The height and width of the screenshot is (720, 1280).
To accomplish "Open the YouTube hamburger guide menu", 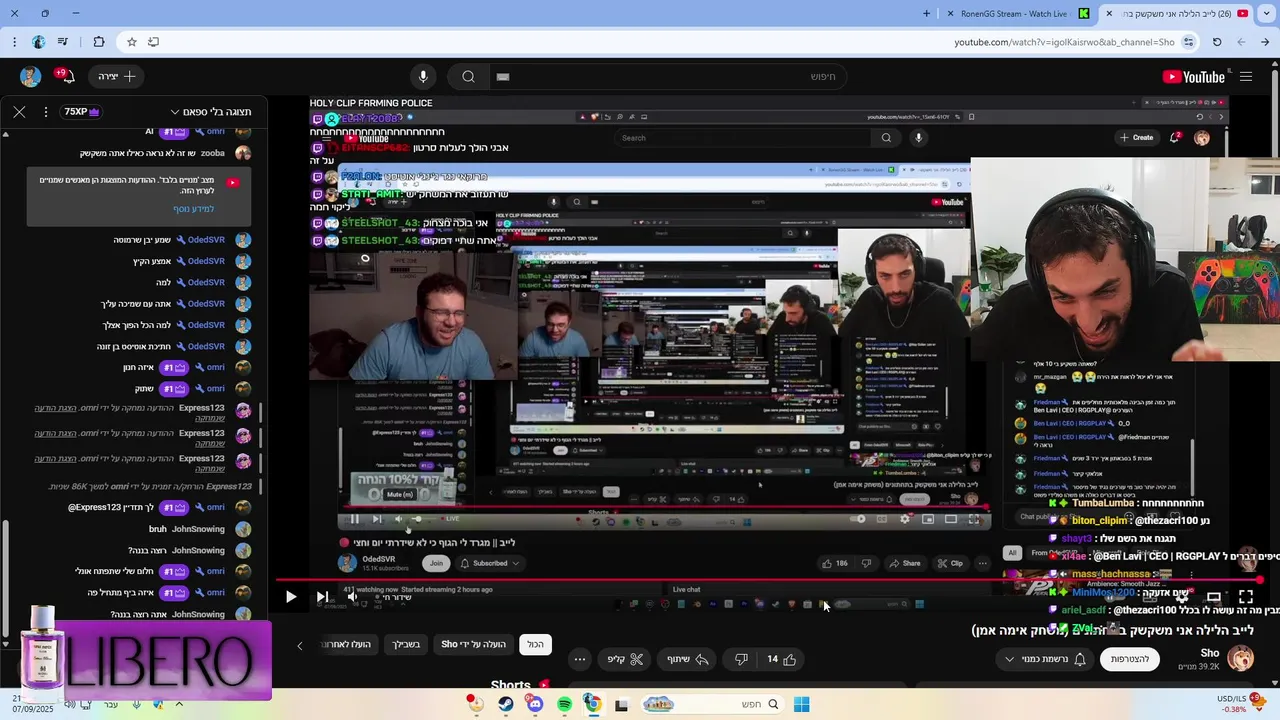I will point(1246,77).
